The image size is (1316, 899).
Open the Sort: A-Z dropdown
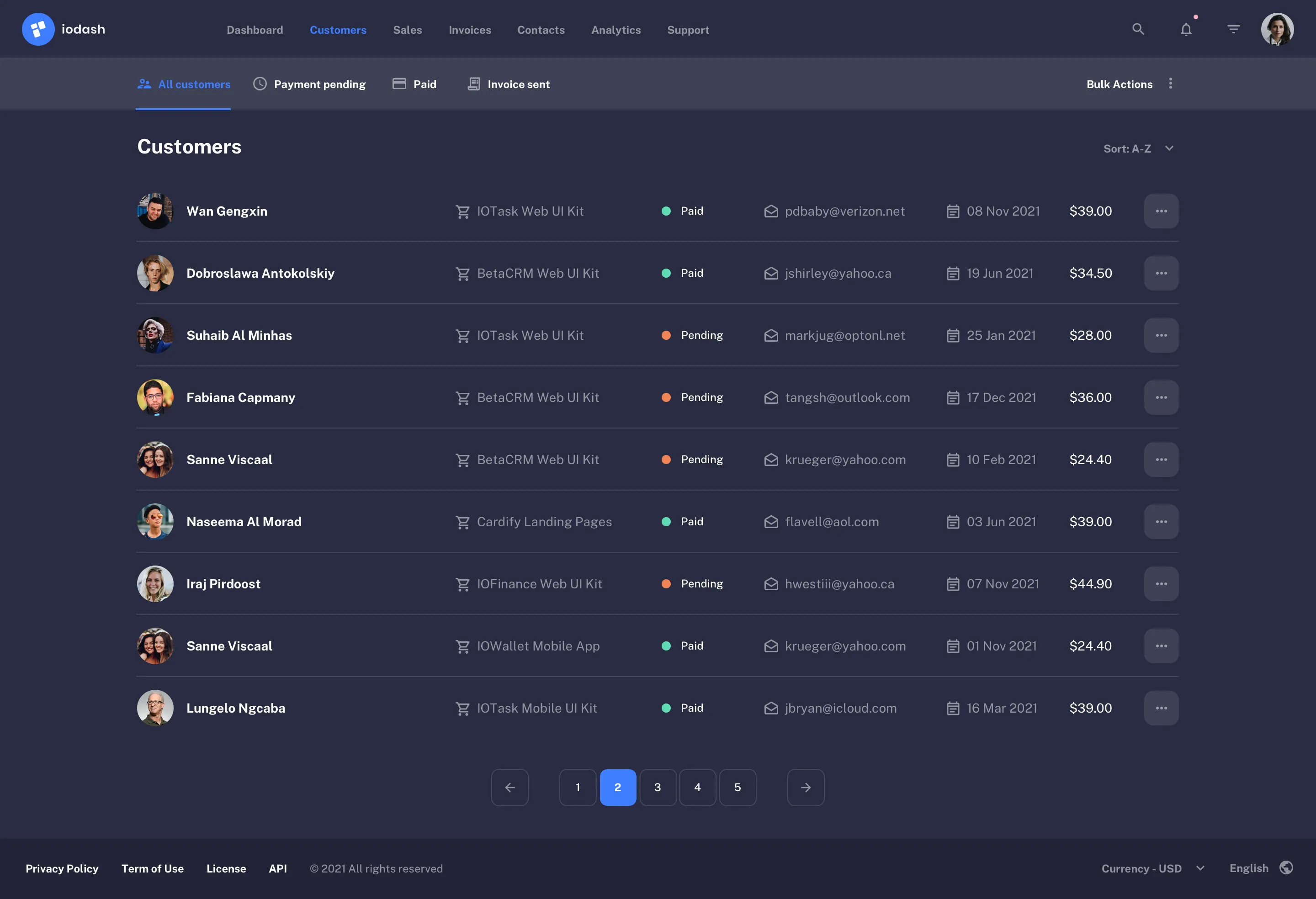[1138, 148]
